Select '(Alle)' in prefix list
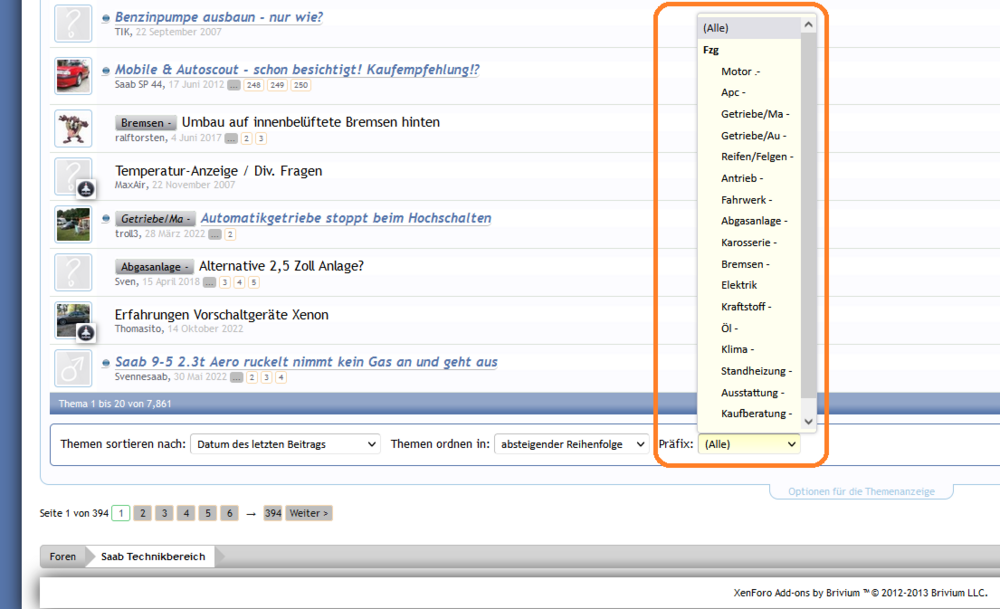 (749, 28)
